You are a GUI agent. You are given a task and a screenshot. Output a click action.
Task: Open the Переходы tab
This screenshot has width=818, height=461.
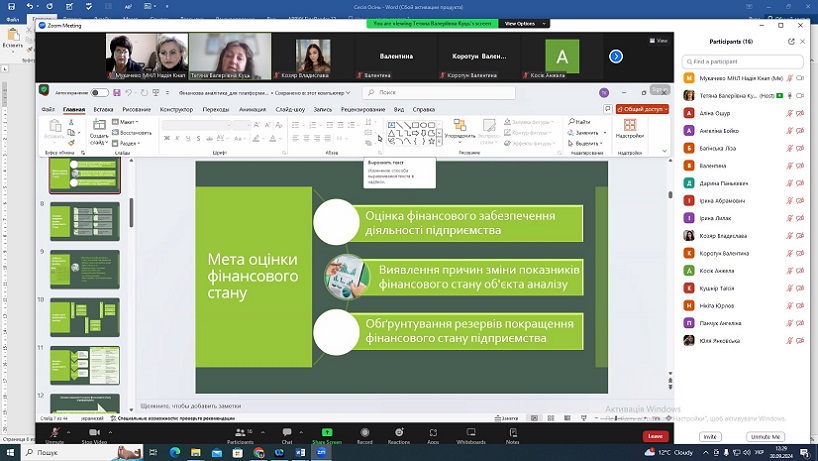coord(216,110)
